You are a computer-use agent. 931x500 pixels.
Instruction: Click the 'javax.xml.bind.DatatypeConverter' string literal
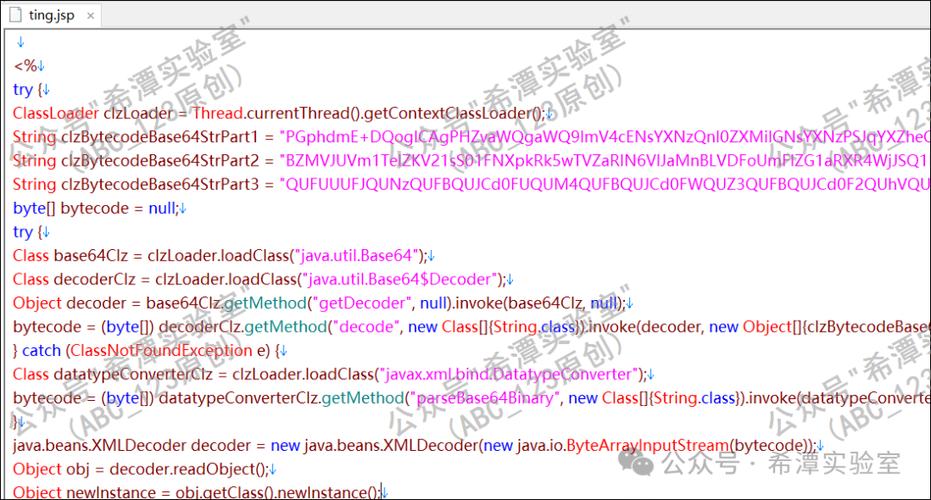509,375
